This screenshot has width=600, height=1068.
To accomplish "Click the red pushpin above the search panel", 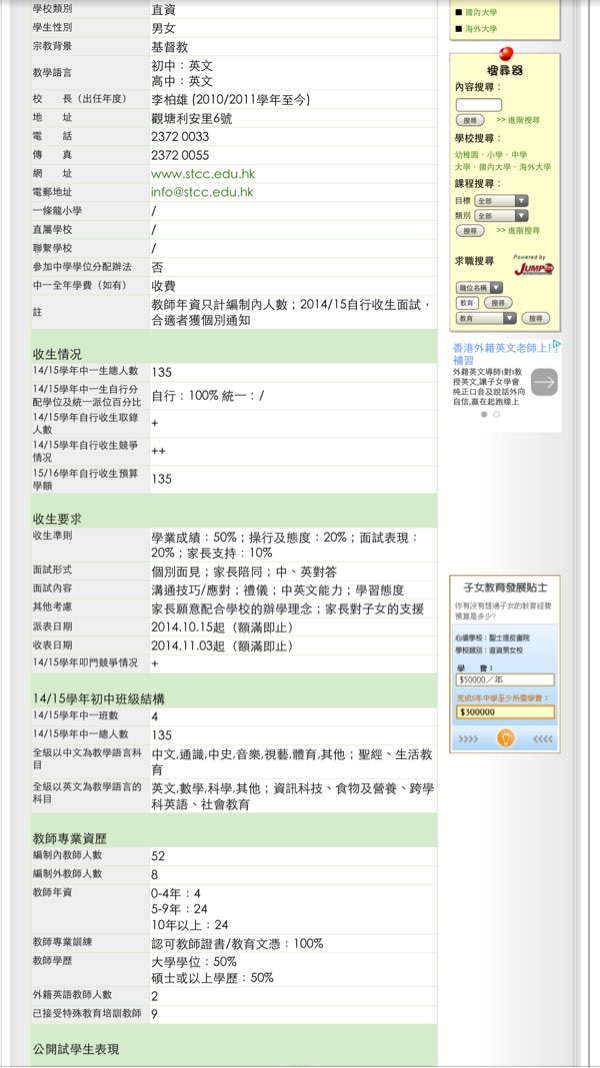I will [x=505, y=53].
